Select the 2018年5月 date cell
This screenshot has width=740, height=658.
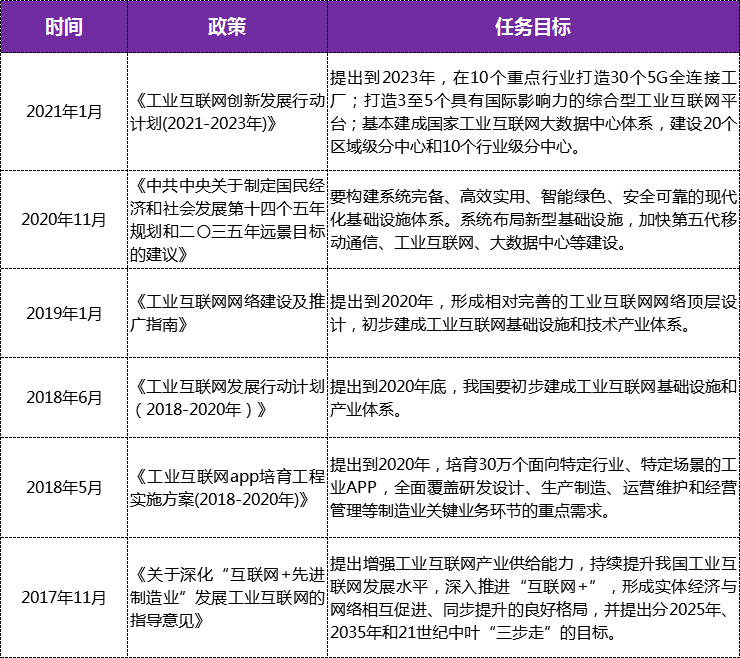pos(64,487)
